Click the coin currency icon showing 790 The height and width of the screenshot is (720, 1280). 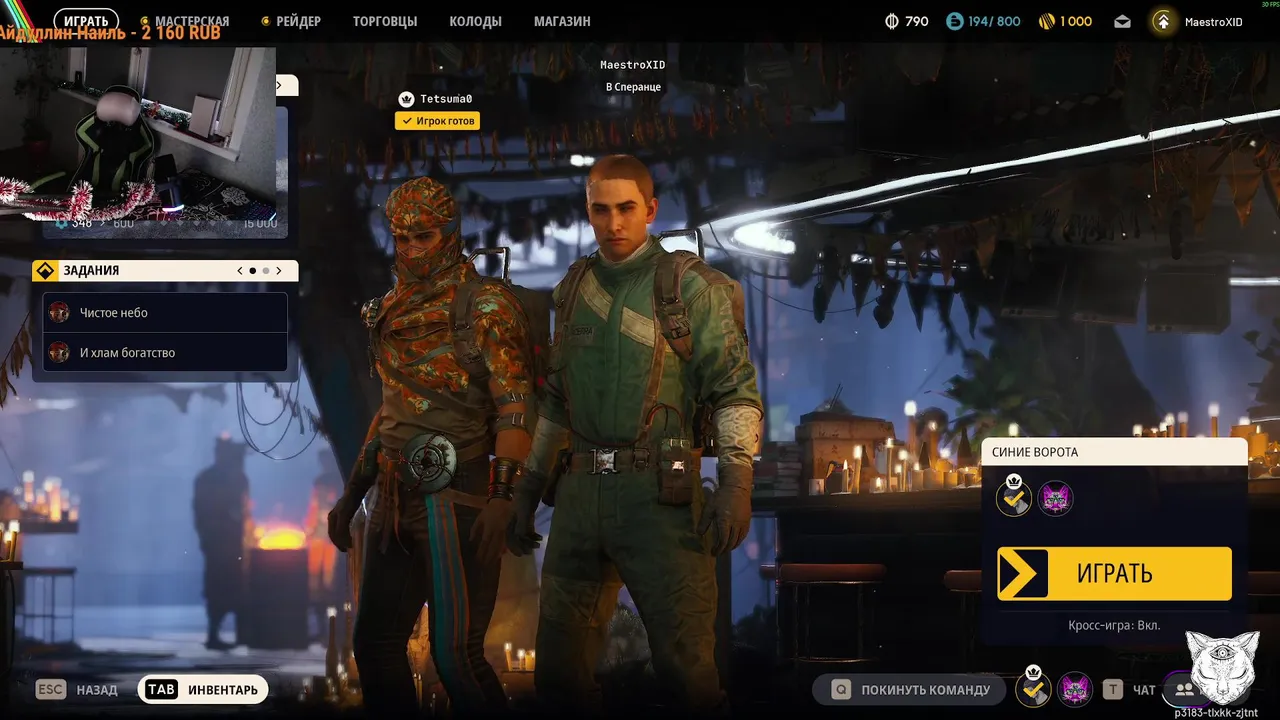coord(893,21)
